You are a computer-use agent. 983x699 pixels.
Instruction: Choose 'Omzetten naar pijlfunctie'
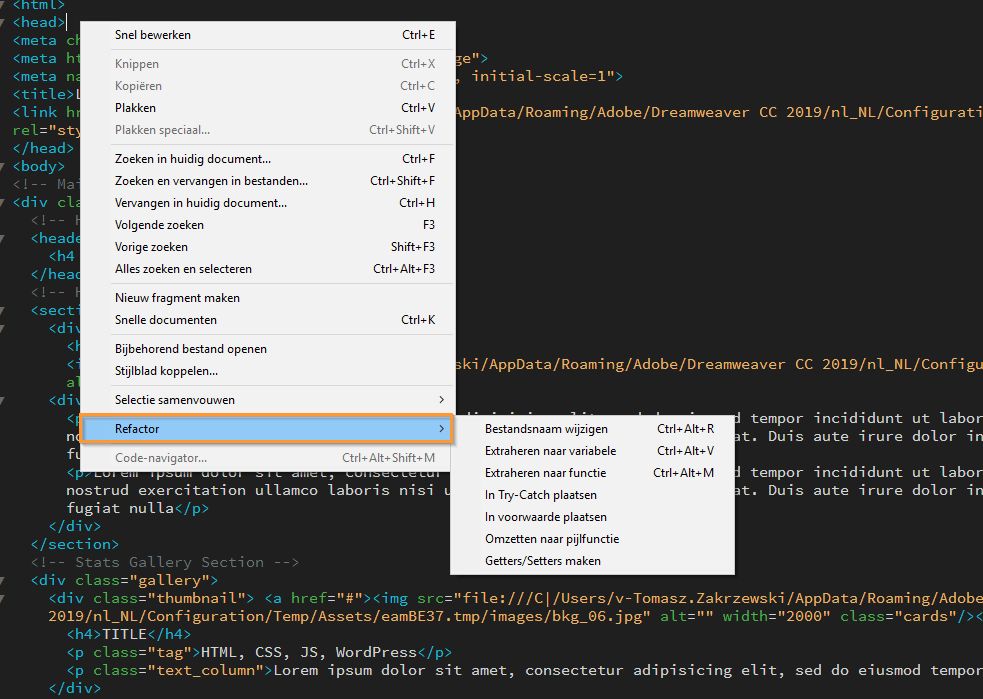click(x=548, y=538)
